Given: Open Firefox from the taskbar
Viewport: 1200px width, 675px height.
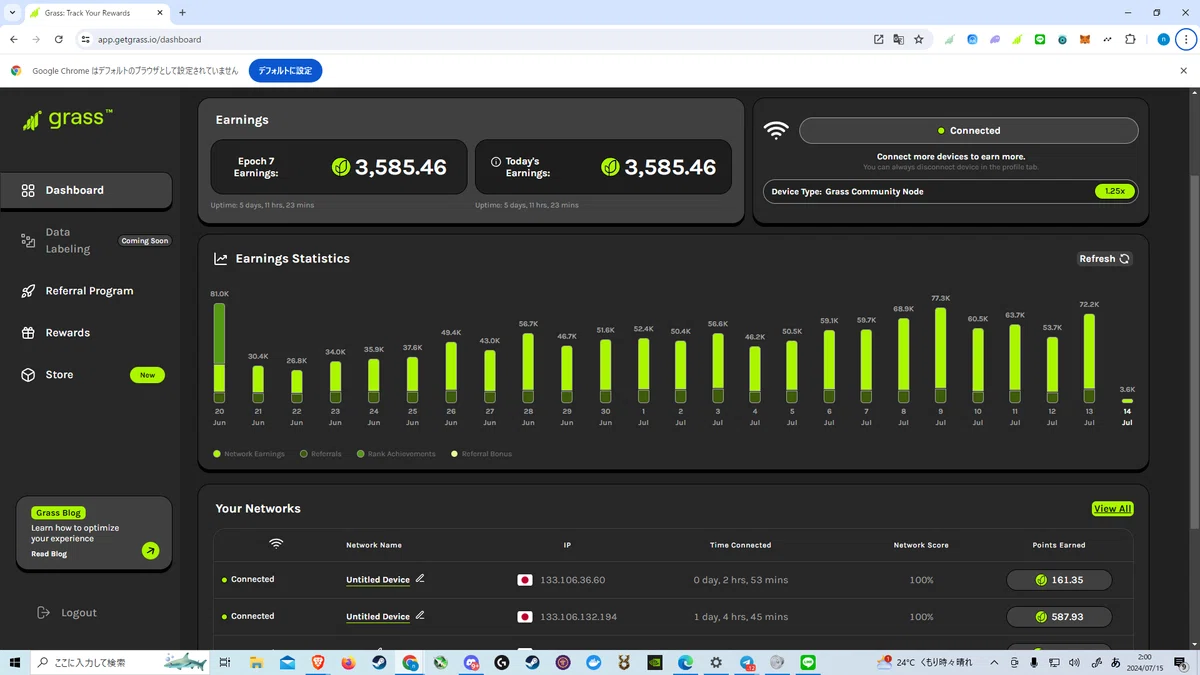Looking at the screenshot, I should (x=348, y=662).
